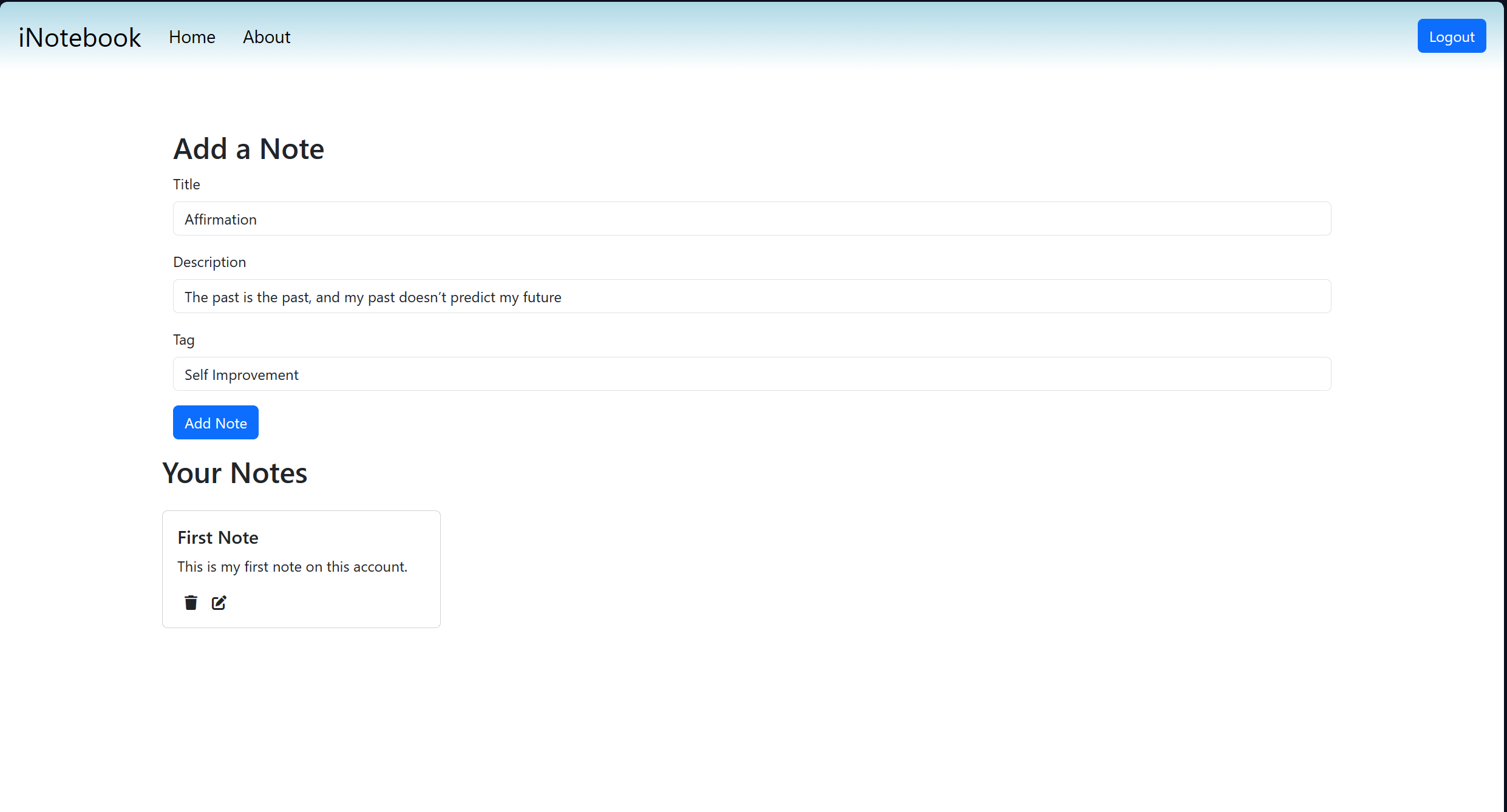Image resolution: width=1507 pixels, height=812 pixels.
Task: Submit the form with Add Note
Action: (x=216, y=423)
